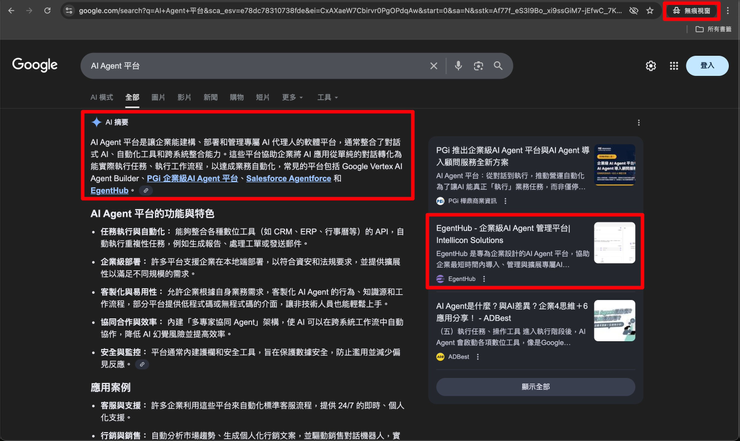Screen dimensions: 740x441
Task: Click the EgentHub card thumbnail
Action: click(614, 243)
